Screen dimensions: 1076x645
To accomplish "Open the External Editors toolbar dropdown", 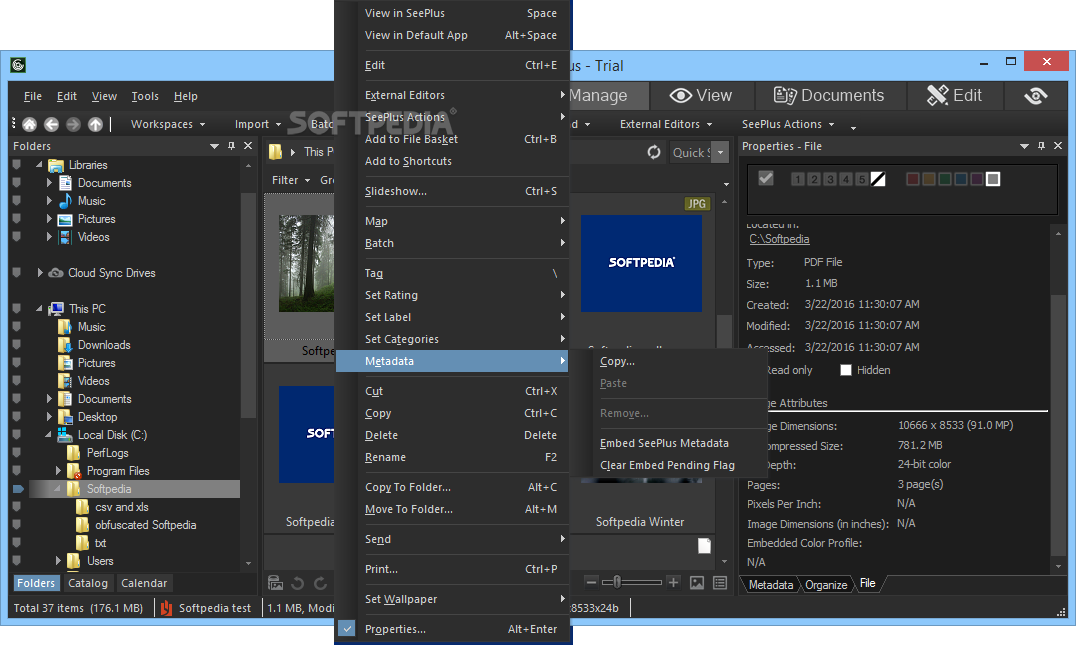I will [666, 124].
